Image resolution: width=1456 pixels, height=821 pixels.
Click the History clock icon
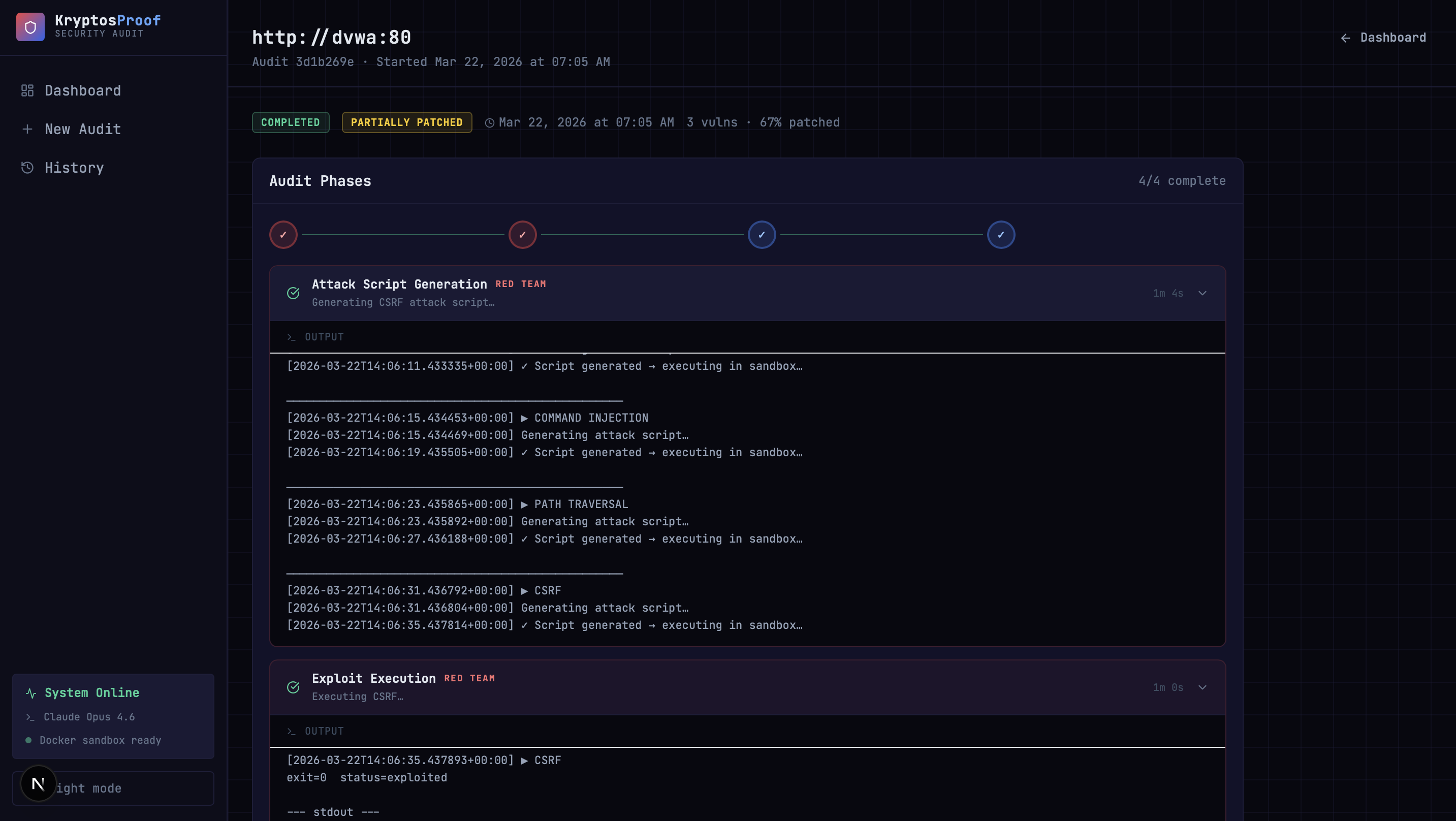(x=27, y=167)
